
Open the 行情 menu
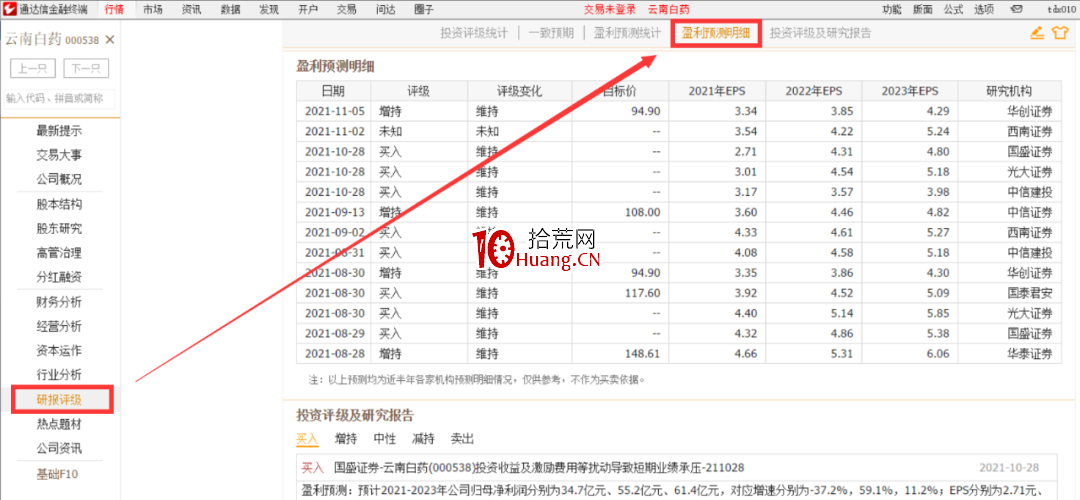point(114,10)
